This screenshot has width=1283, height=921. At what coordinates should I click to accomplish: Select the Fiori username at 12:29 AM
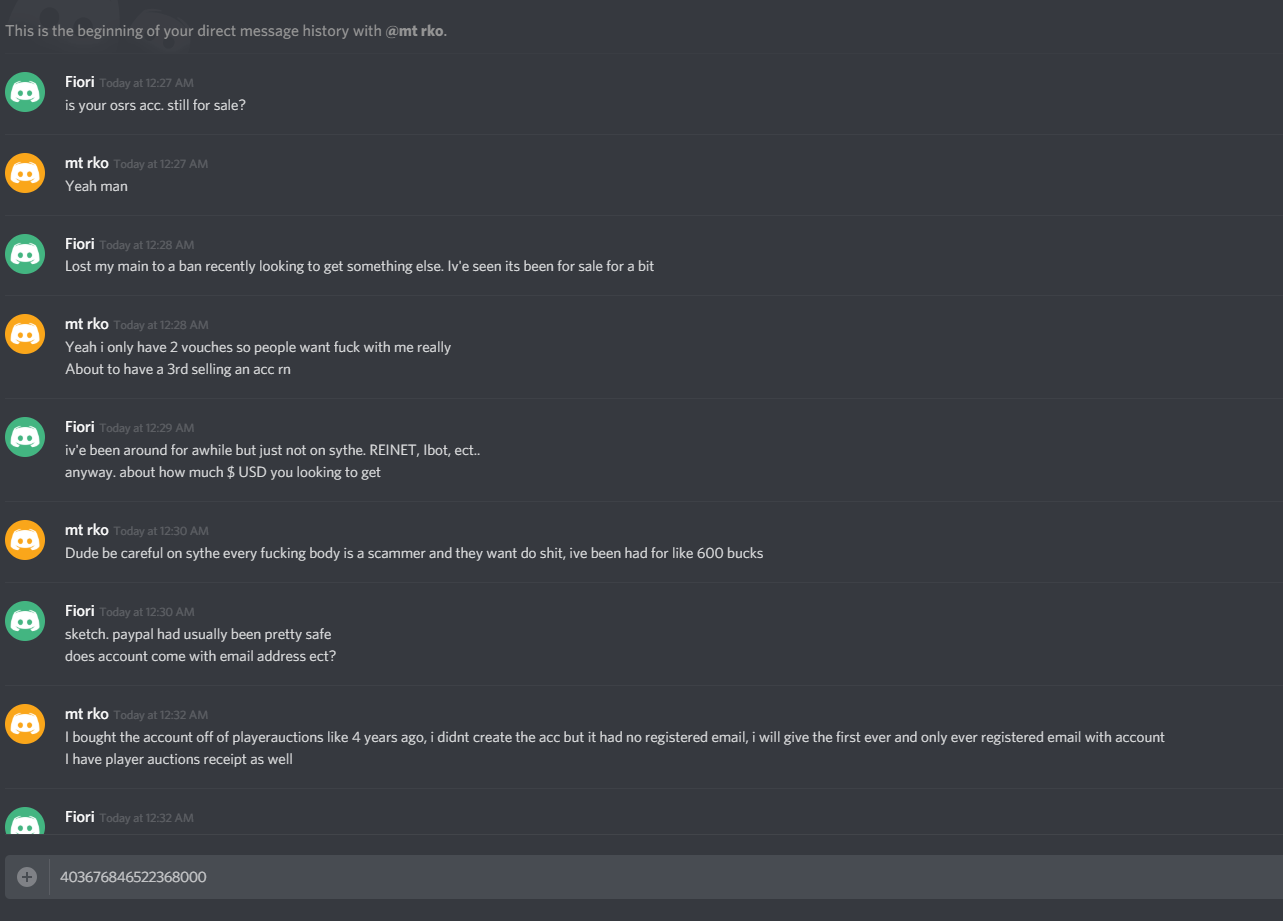click(80, 427)
